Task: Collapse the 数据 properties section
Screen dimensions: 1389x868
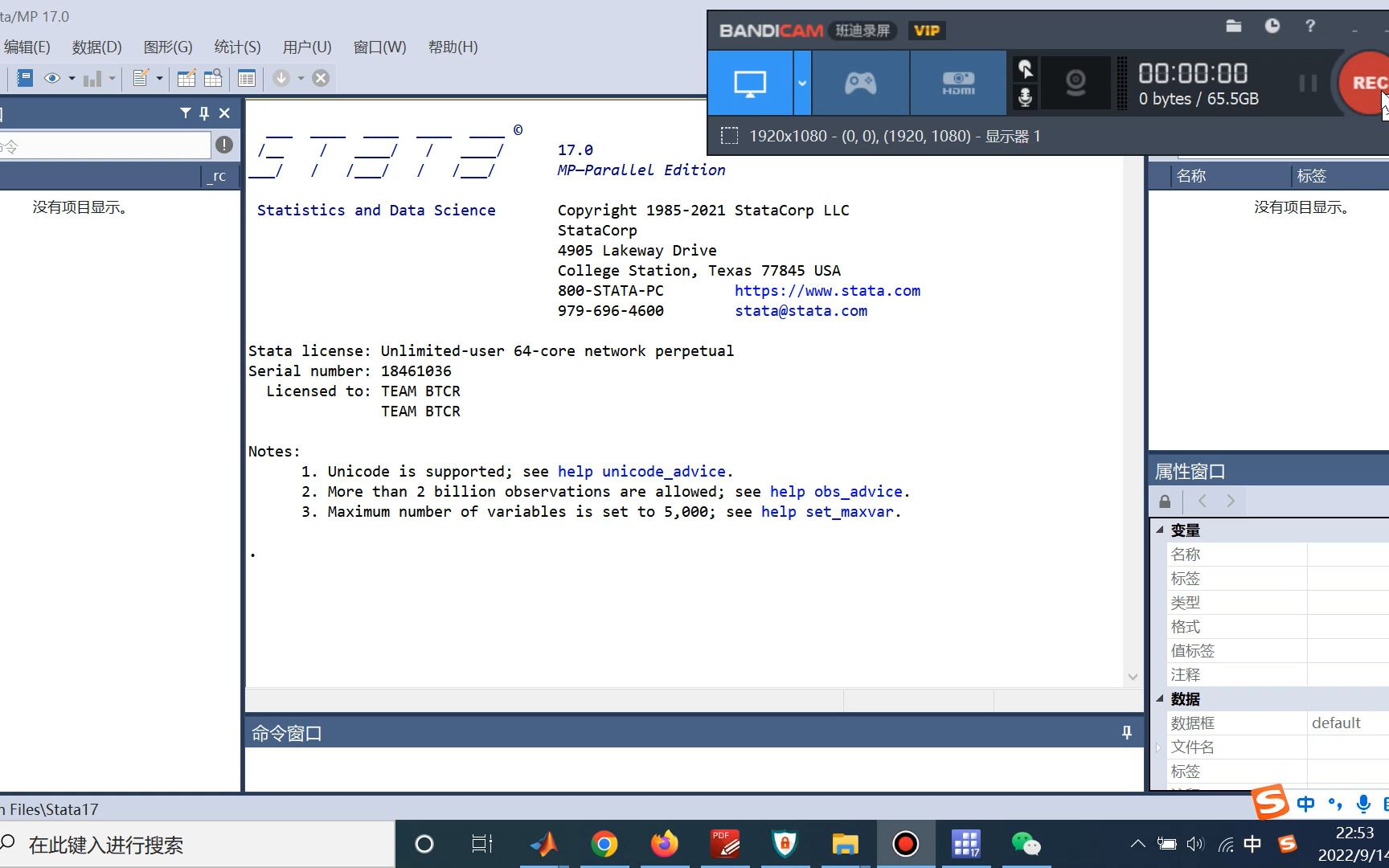Action: click(x=1160, y=698)
